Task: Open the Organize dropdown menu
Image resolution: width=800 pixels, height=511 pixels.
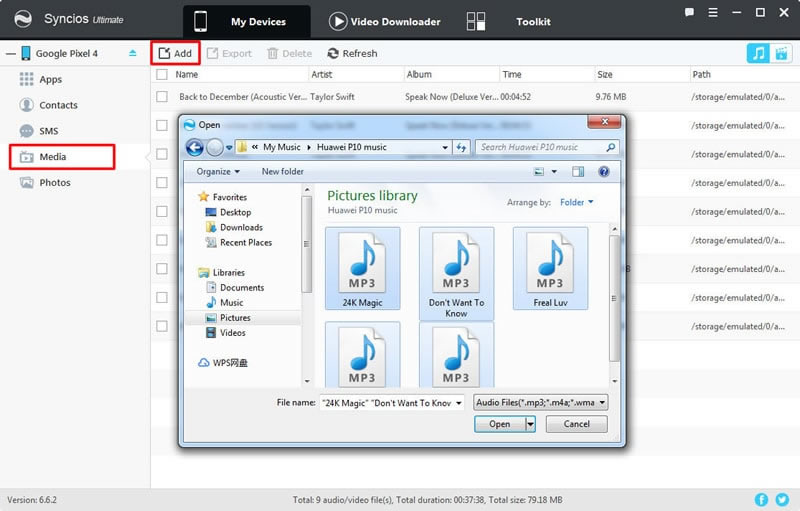Action: 218,171
